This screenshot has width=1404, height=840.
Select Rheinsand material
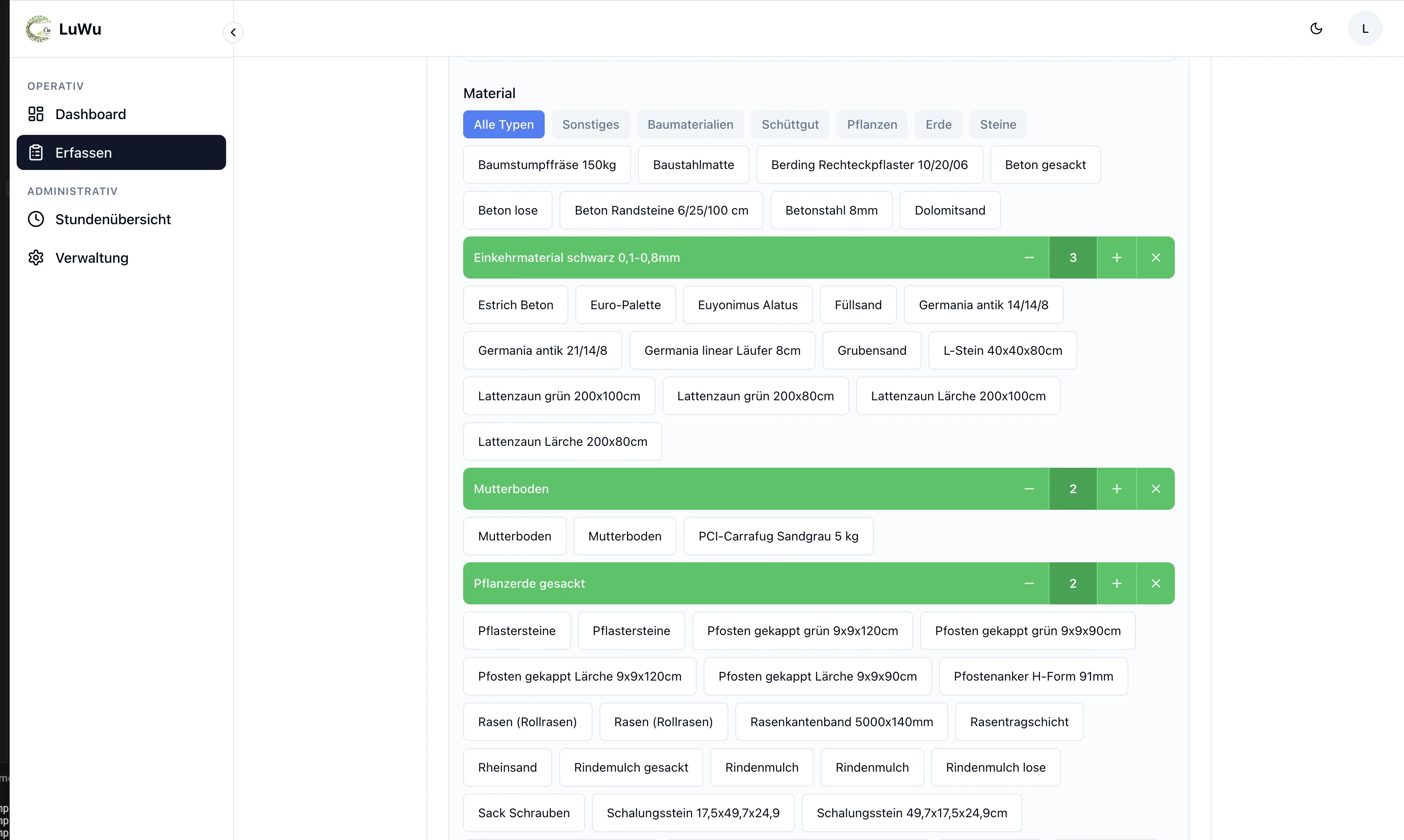pyautogui.click(x=507, y=767)
